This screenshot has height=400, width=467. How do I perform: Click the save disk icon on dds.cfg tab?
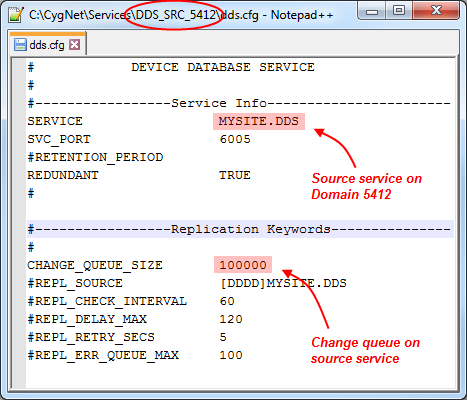pos(20,44)
